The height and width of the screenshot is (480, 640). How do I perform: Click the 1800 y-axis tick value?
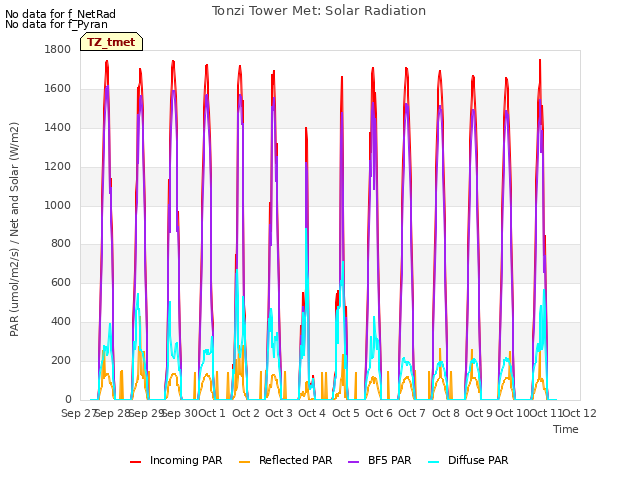coord(58,49)
